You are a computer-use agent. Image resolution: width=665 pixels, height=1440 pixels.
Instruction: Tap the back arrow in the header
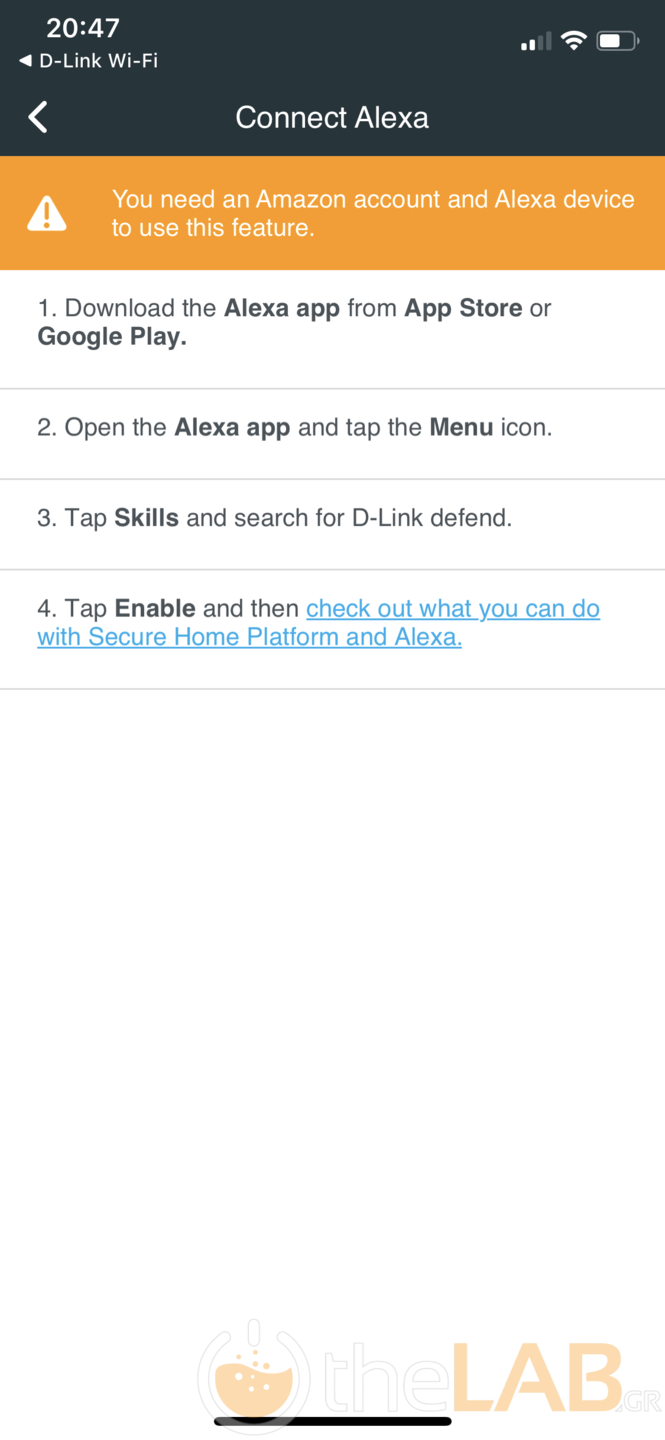pos(38,117)
